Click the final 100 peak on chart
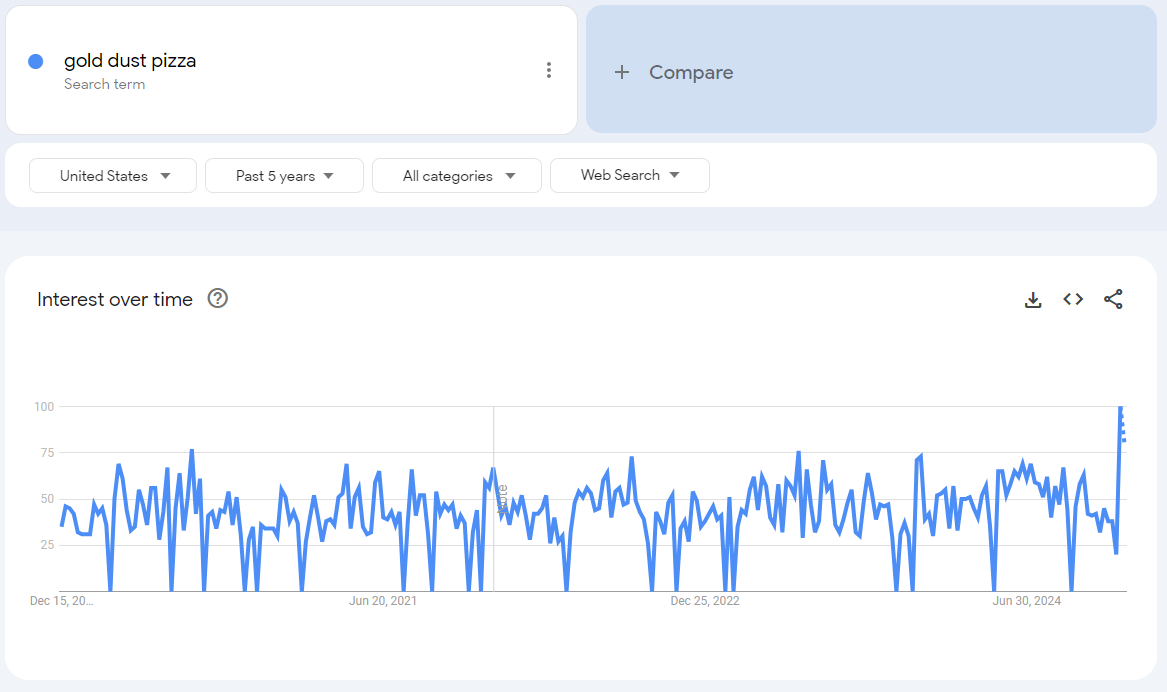Viewport: 1167px width, 692px height. [1120, 408]
